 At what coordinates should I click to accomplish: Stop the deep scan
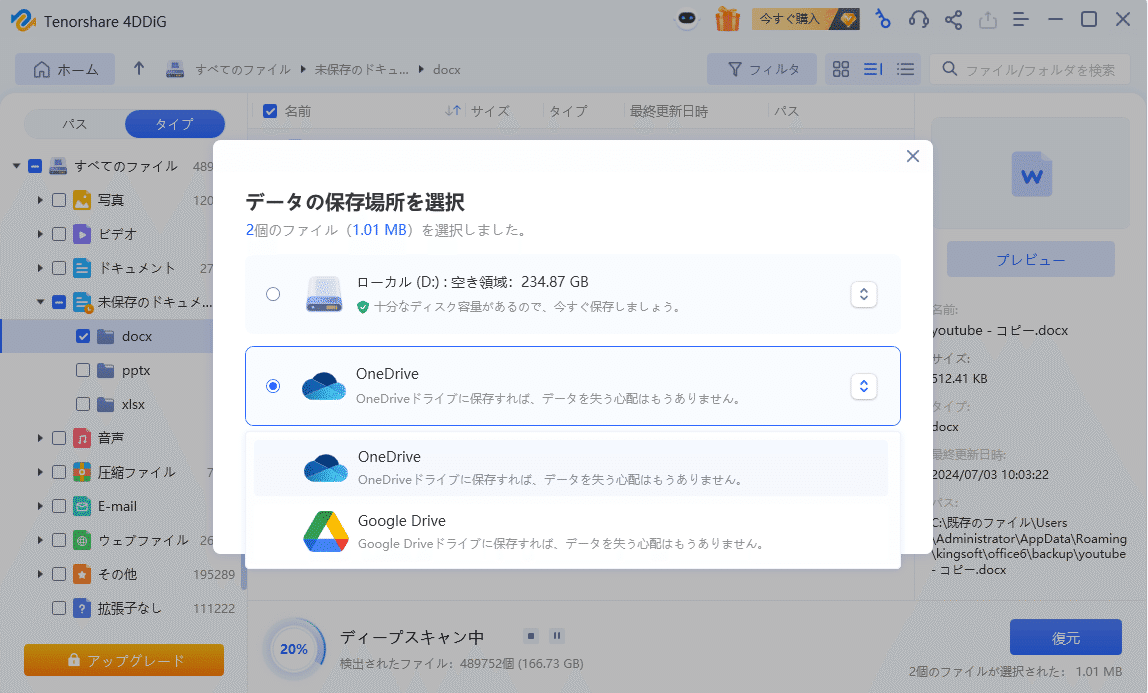coord(532,635)
